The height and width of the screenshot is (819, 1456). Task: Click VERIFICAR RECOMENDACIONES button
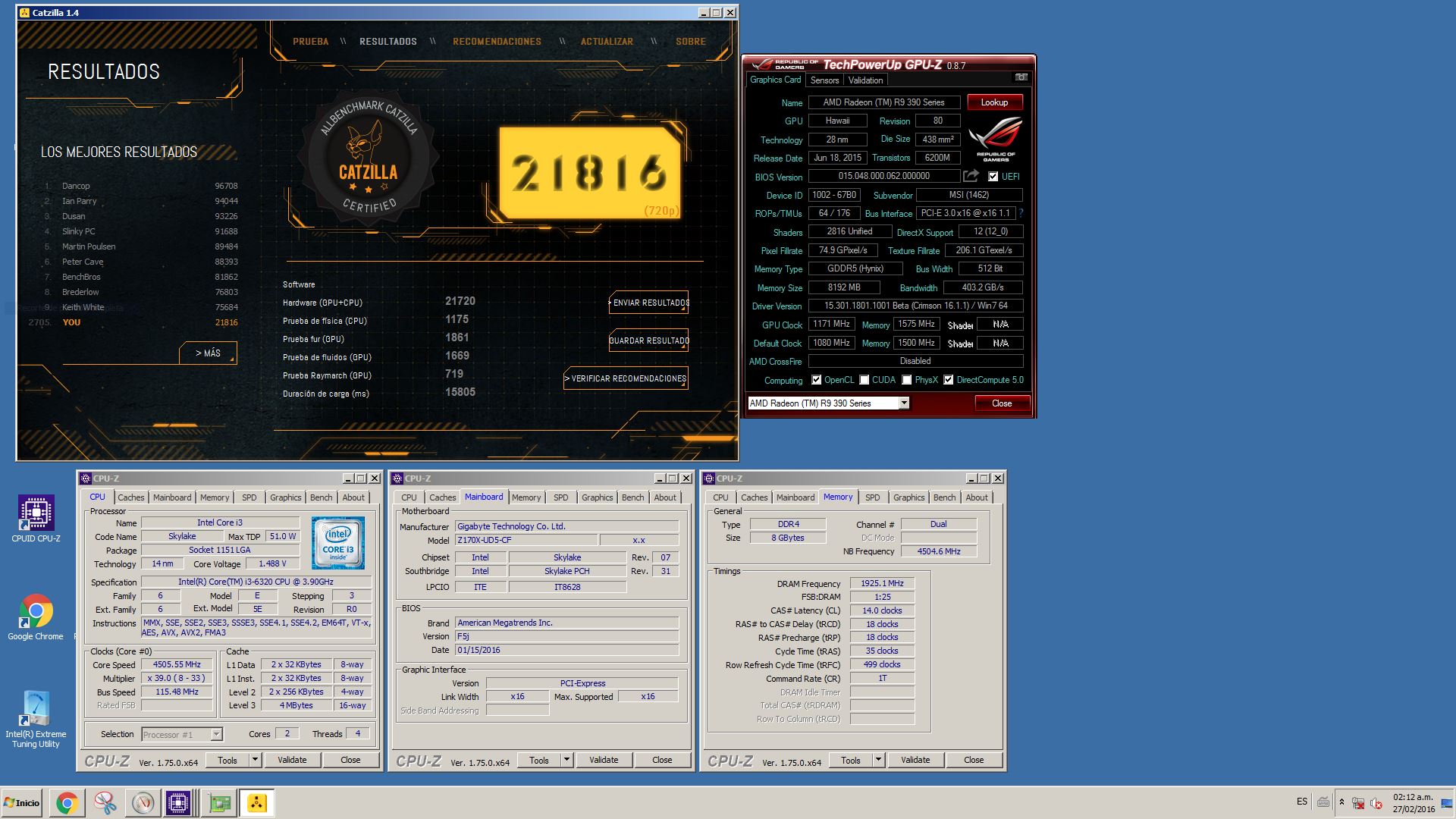(x=626, y=378)
